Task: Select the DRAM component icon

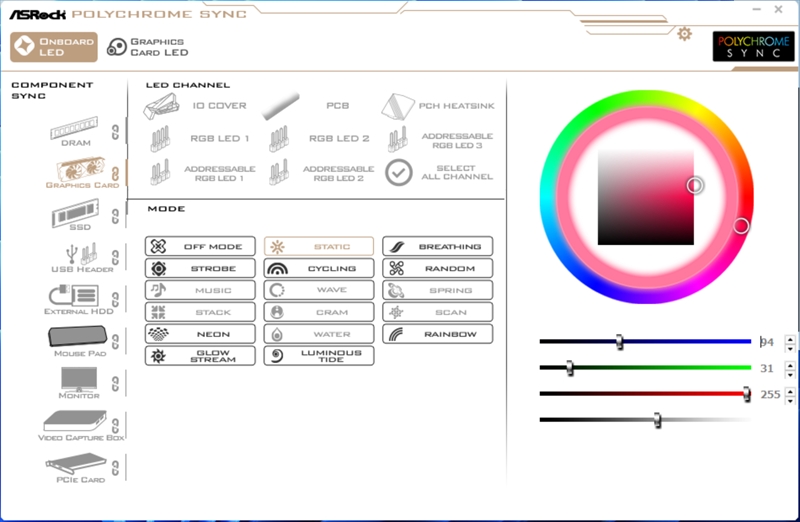Action: pos(74,128)
